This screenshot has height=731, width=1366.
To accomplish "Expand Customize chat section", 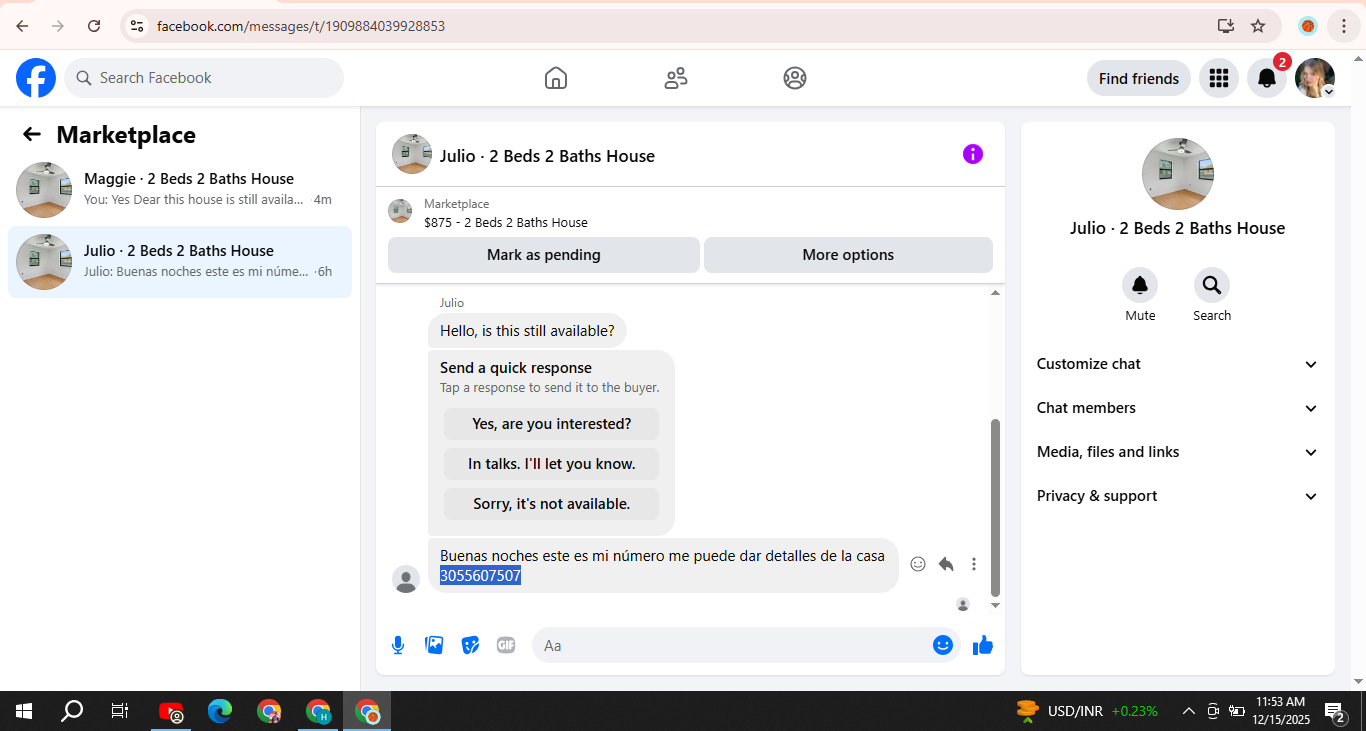I will pyautogui.click(x=1178, y=364).
